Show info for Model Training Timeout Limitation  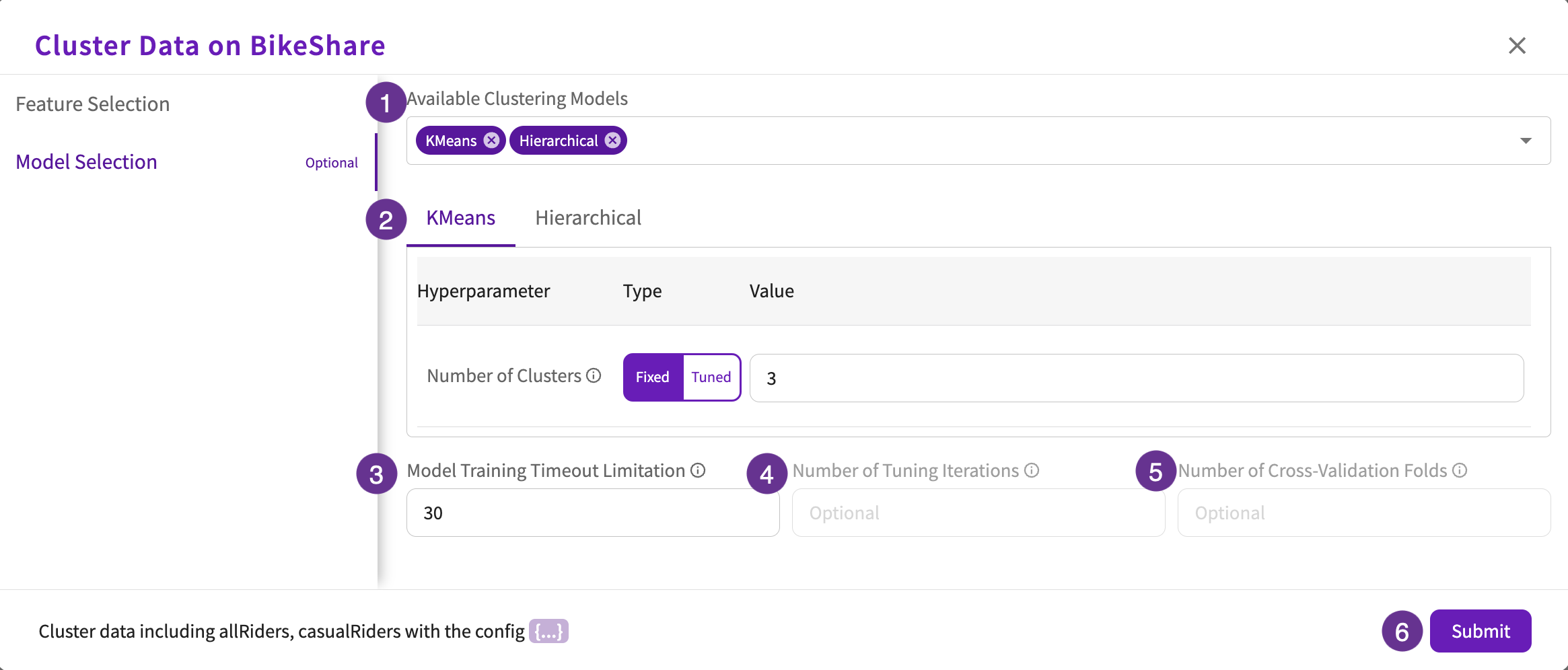[x=698, y=470]
